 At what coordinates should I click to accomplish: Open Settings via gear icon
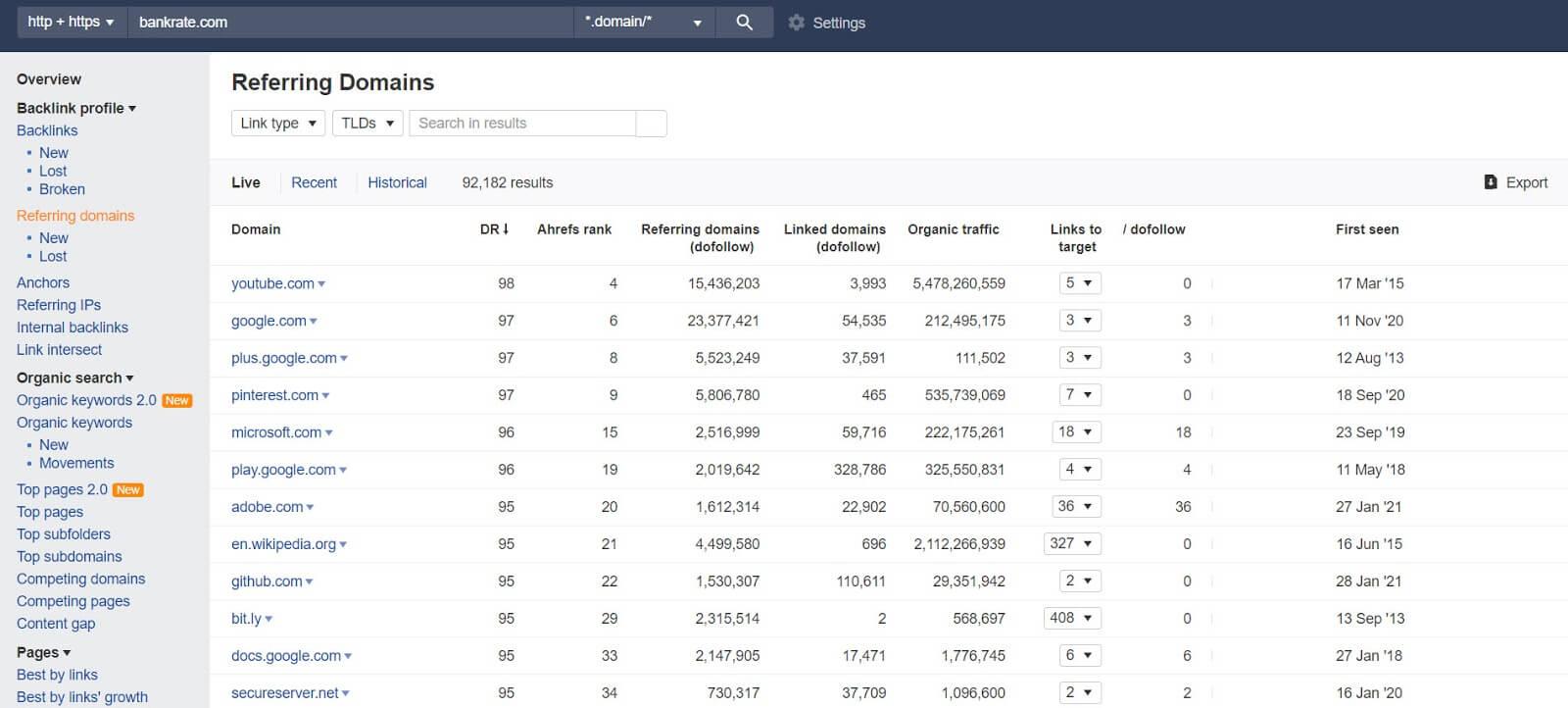tap(796, 22)
